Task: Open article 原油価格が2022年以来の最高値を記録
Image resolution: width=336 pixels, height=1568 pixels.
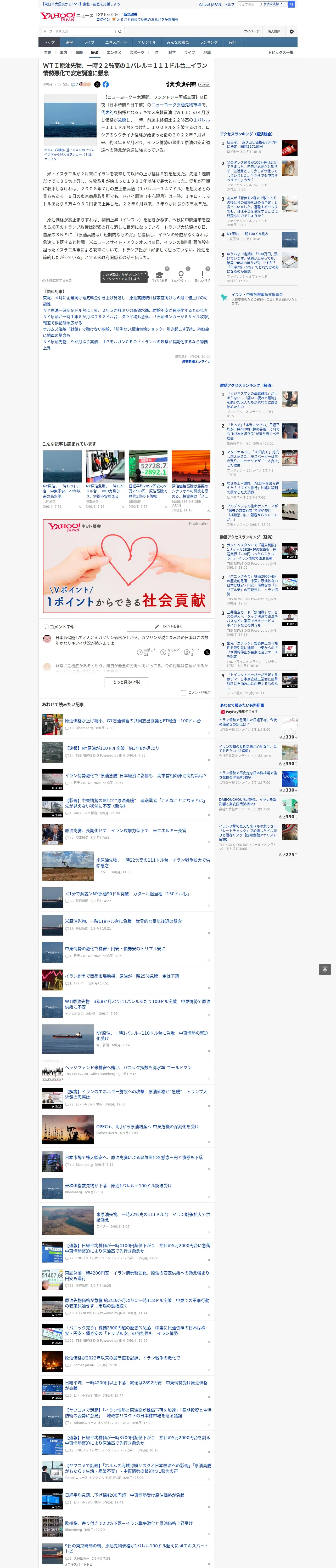Action: coord(122,1357)
